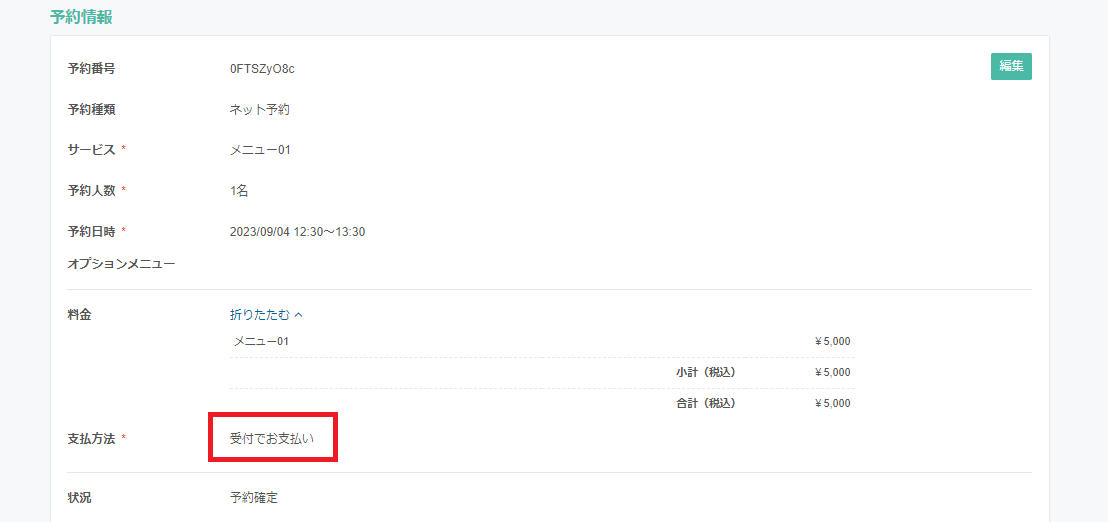Click the 支払方法 field label
The height and width of the screenshot is (522, 1108).
(x=91, y=438)
